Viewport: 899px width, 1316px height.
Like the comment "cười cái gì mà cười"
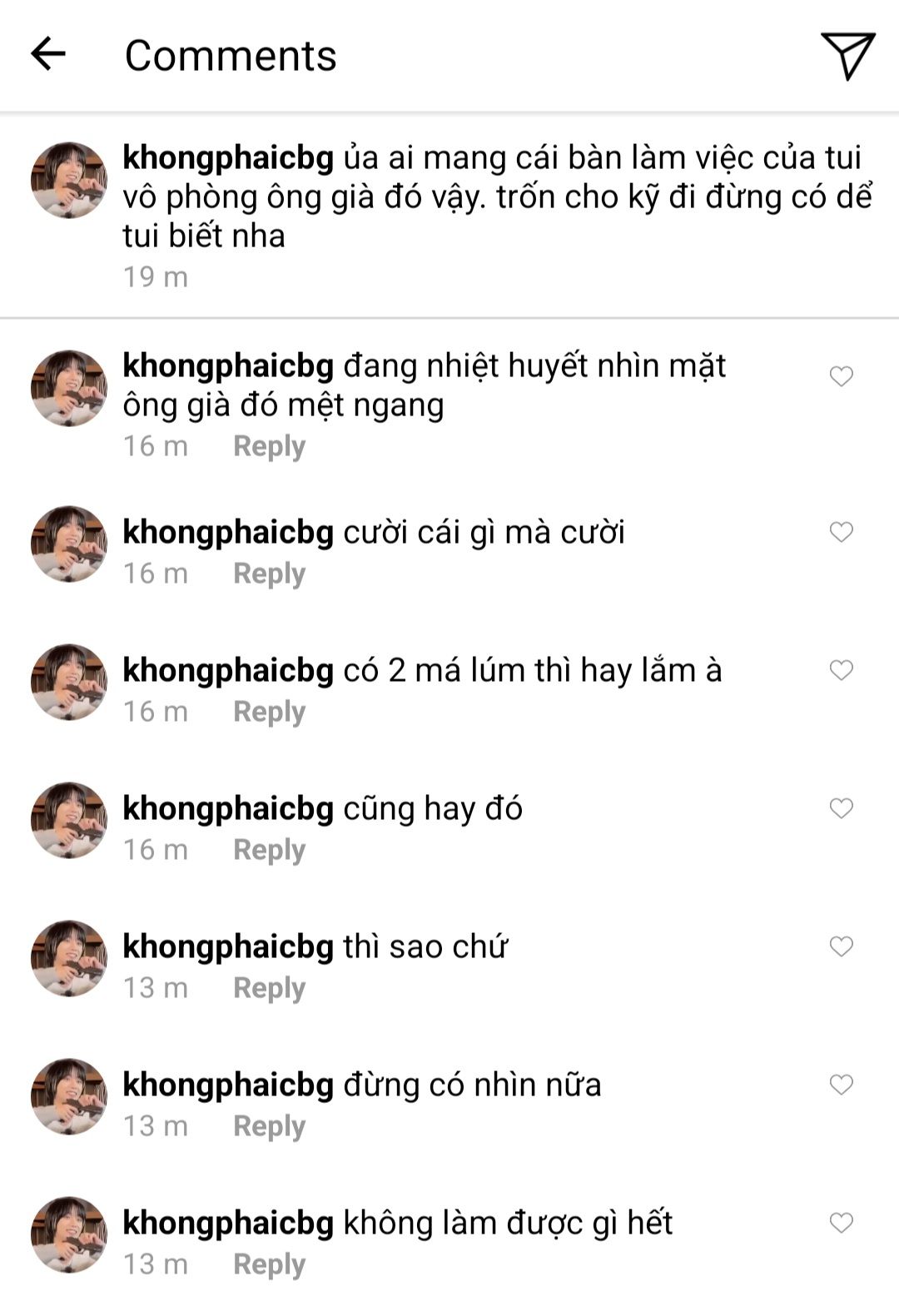[x=842, y=532]
